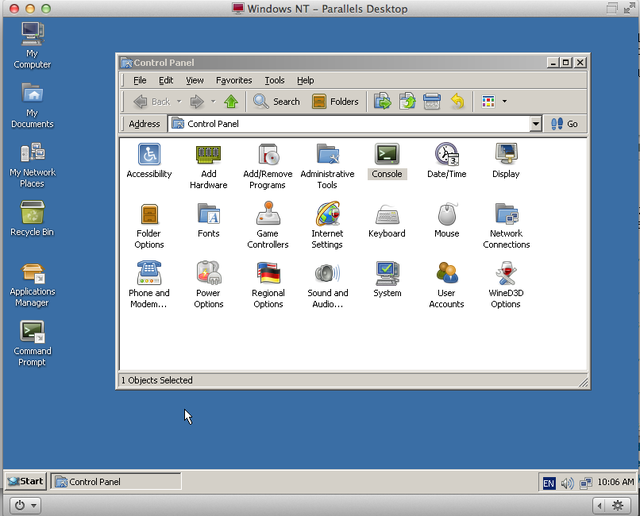The width and height of the screenshot is (640, 516).
Task: Click the Forward arrow in toolbar
Action: (x=197, y=102)
